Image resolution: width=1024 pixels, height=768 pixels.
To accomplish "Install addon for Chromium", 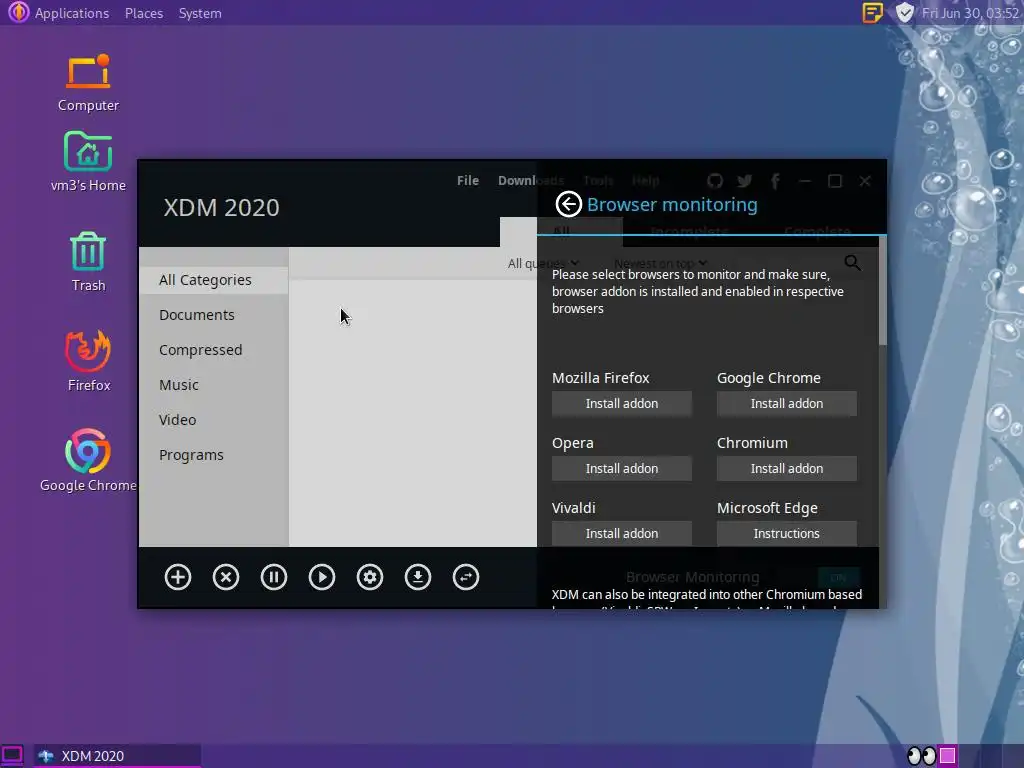I will click(x=786, y=468).
